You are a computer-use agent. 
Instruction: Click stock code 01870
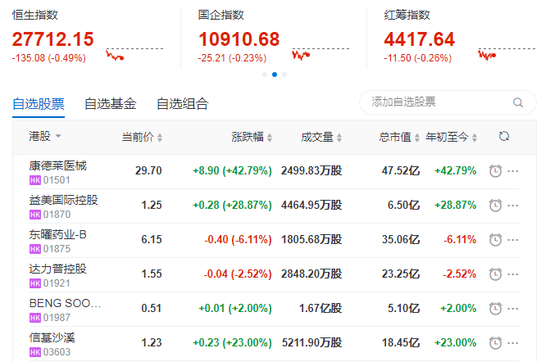pyautogui.click(x=56, y=215)
